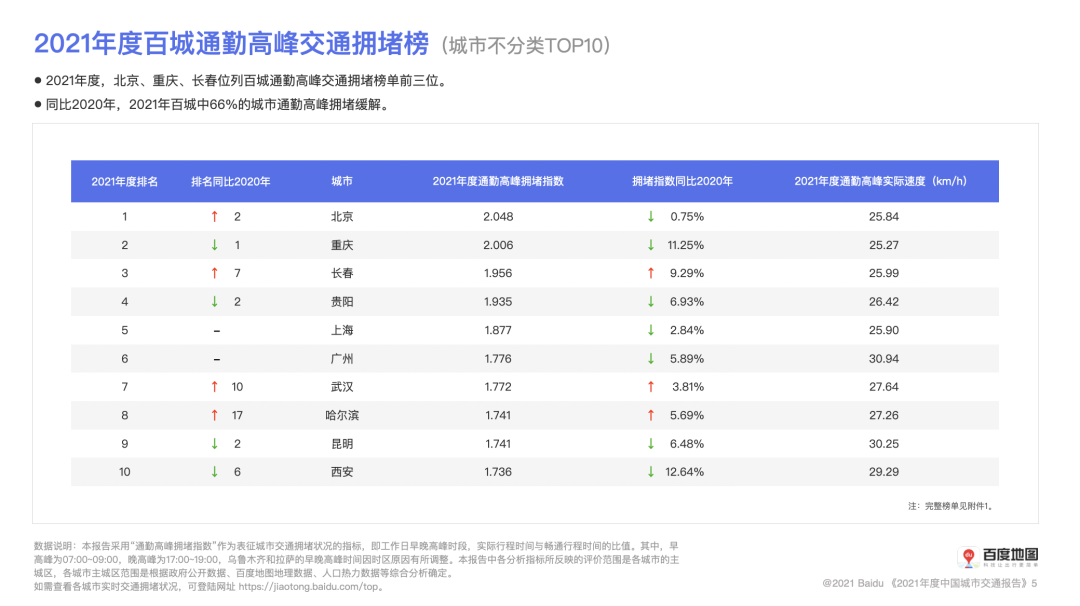Click the red up arrow beside Wuhan's index change
1080x606 pixels.
(649, 386)
